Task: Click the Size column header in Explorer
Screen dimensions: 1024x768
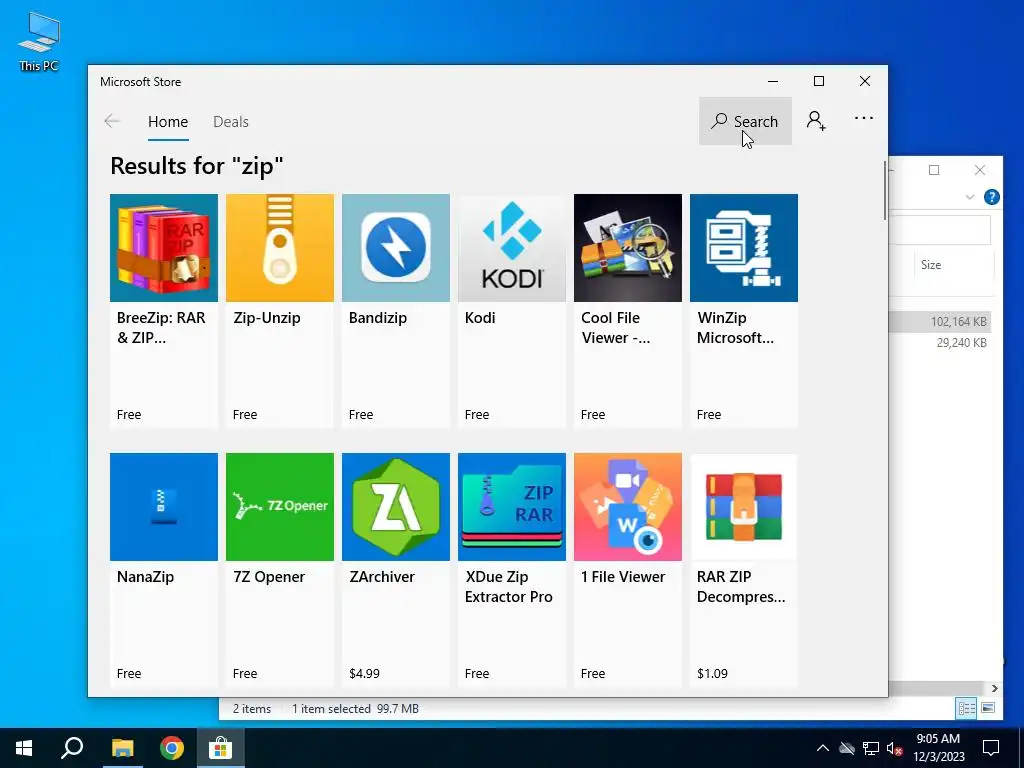Action: [x=931, y=264]
